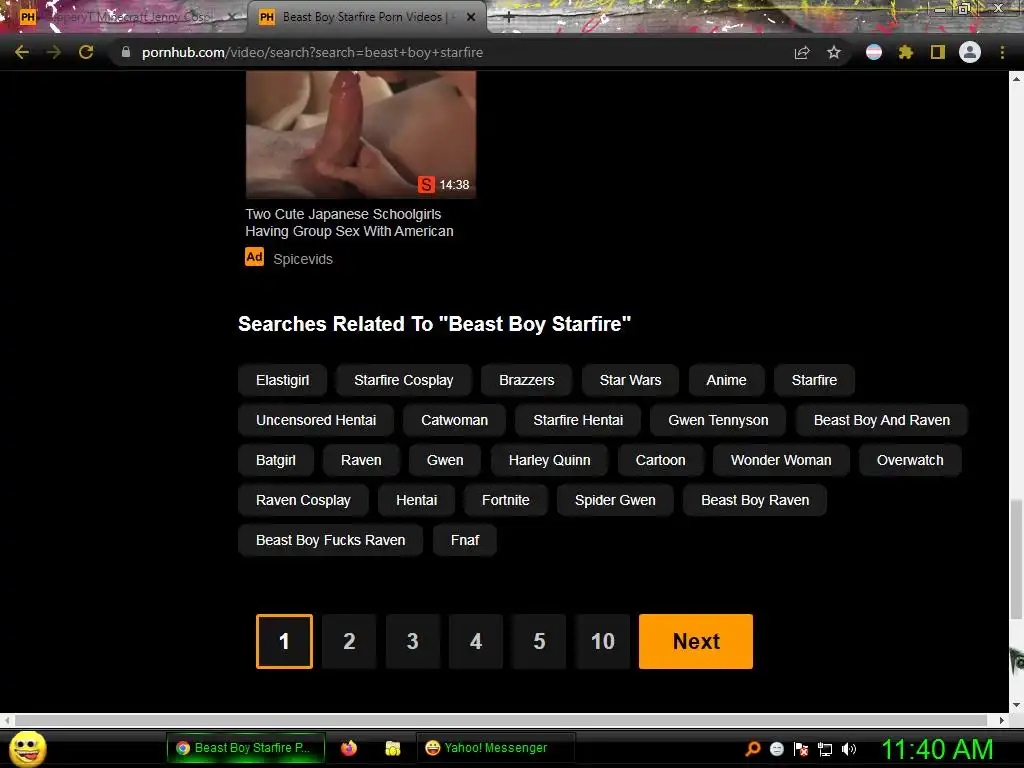The image size is (1024, 768).
Task: Select the Beast Boy Starfire browser tab
Action: [366, 17]
